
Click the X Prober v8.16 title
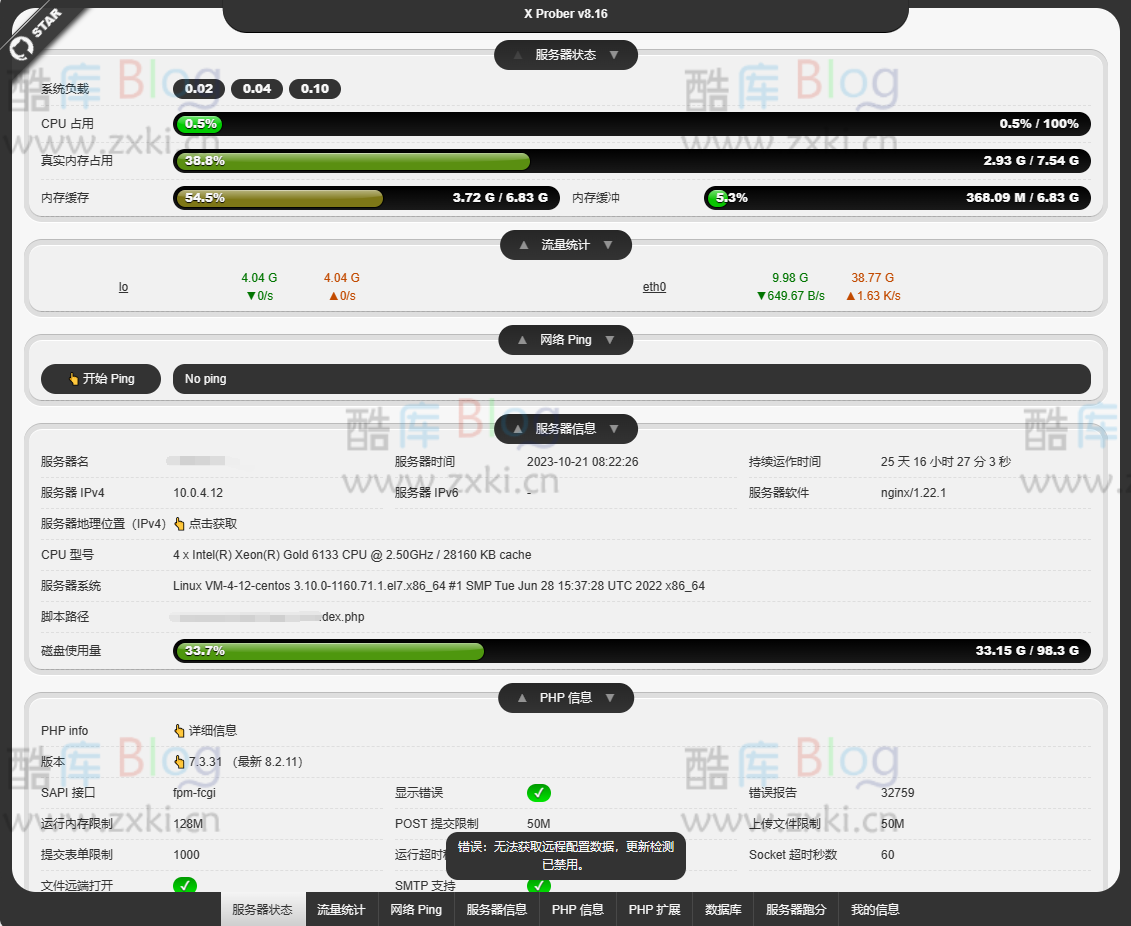click(x=565, y=14)
